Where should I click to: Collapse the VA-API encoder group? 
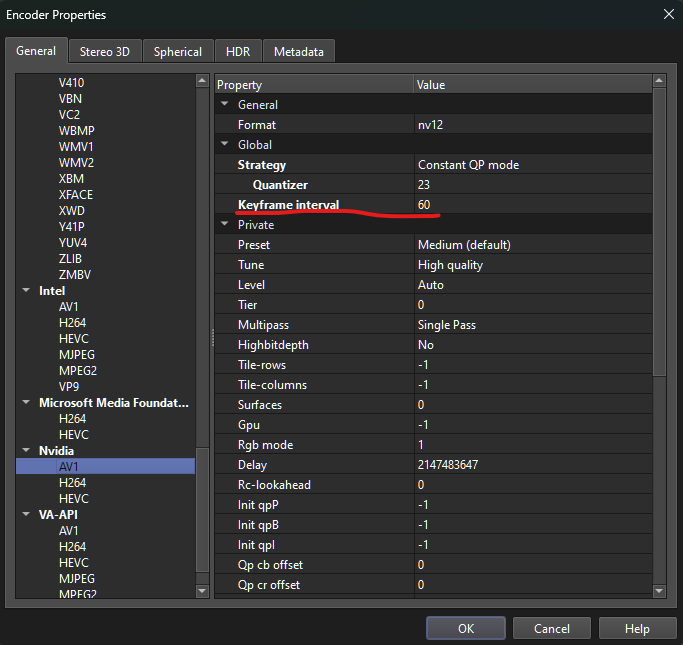[x=27, y=515]
